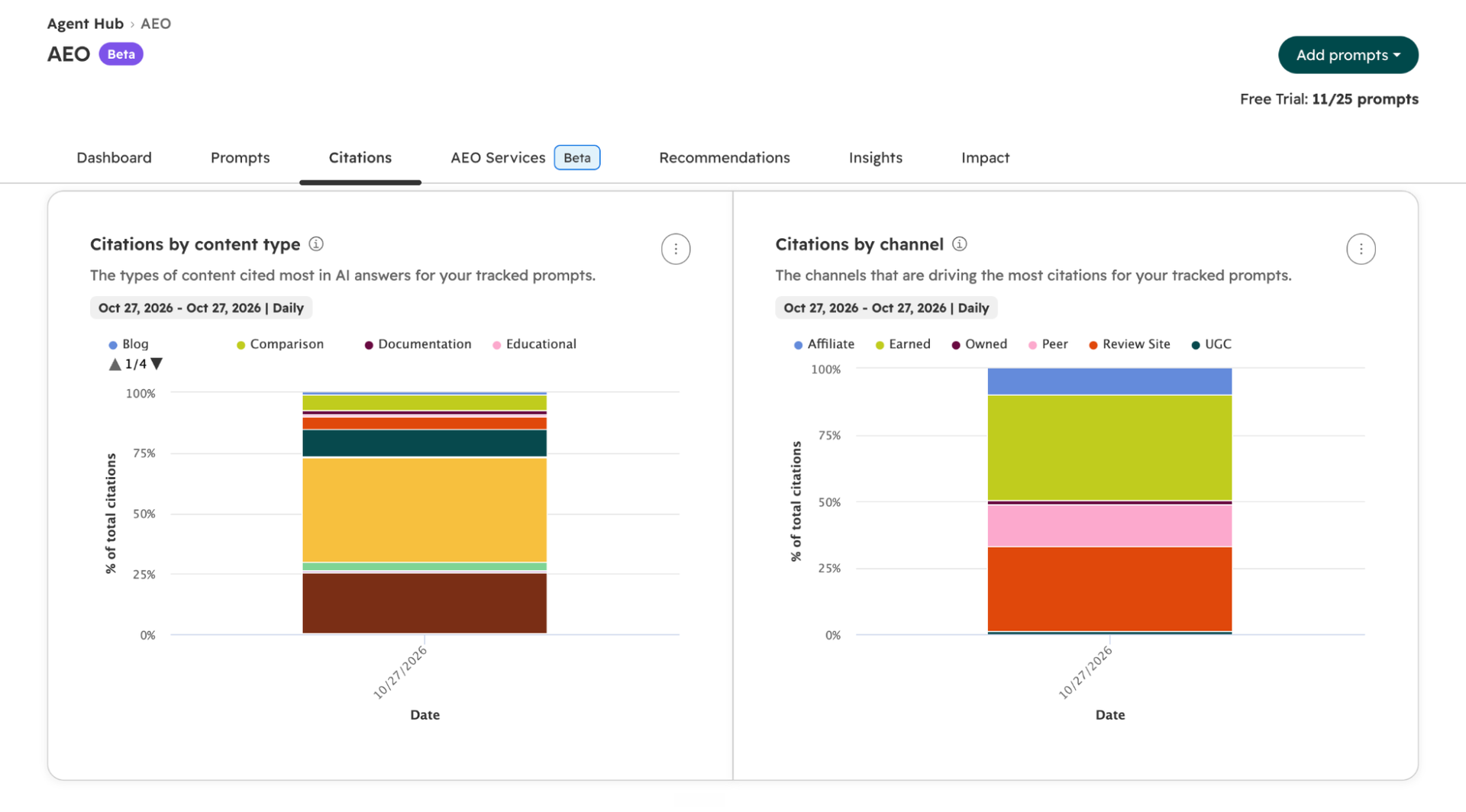Screen dimensions: 1466x812
Task: Navigate to Agent Hub breadcrumb
Action: point(85,24)
